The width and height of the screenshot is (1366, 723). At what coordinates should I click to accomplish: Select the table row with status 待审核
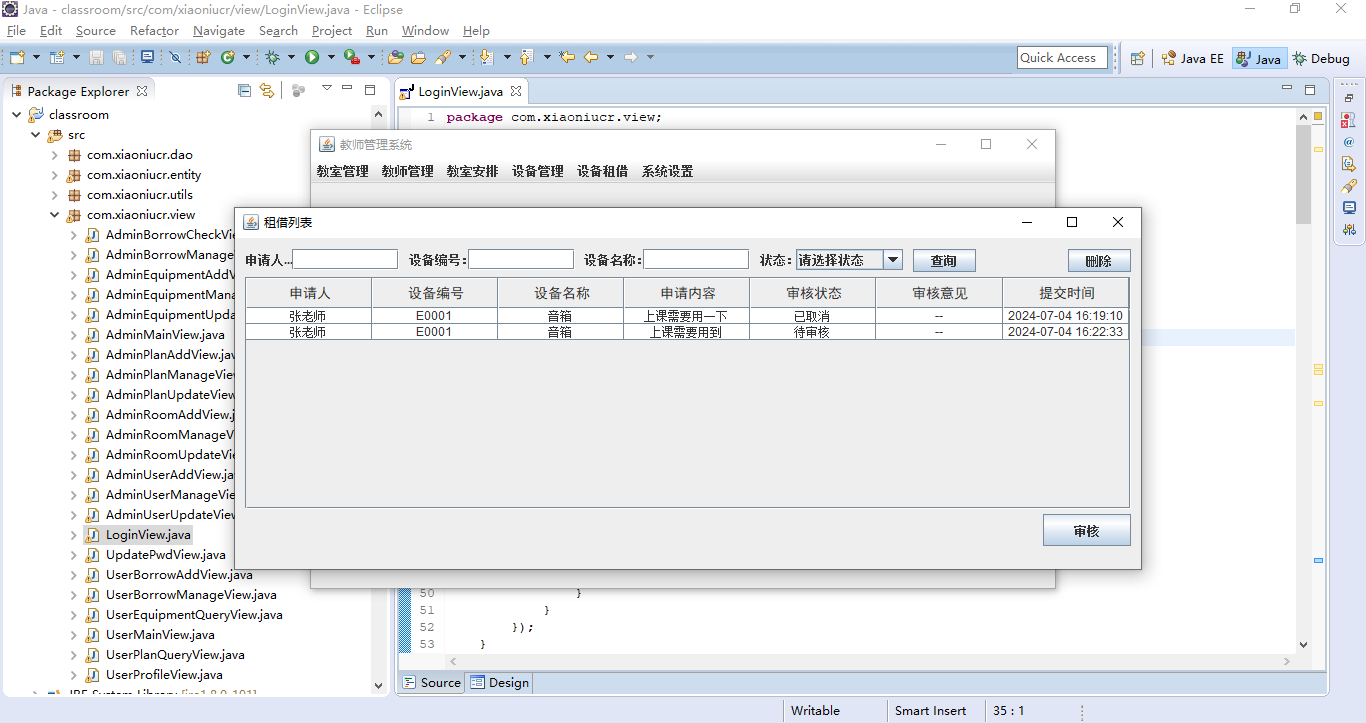[x=687, y=332]
